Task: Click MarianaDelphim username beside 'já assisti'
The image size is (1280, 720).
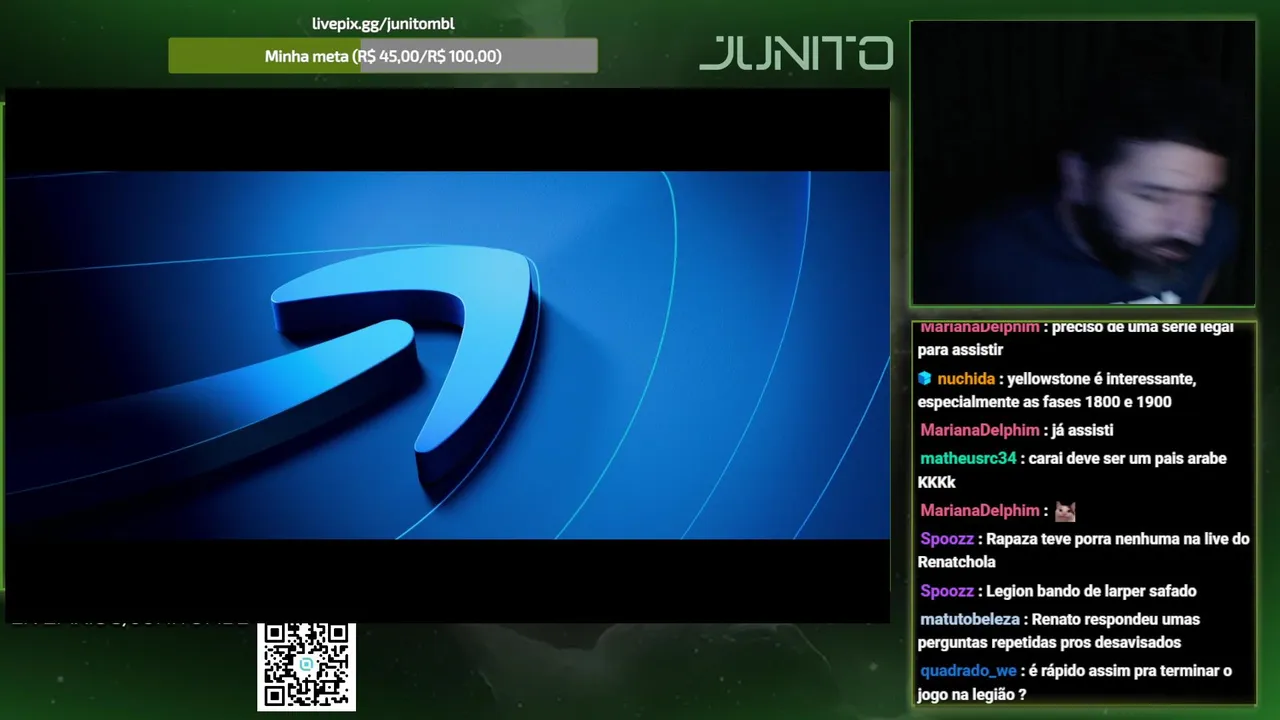Action: [980, 430]
